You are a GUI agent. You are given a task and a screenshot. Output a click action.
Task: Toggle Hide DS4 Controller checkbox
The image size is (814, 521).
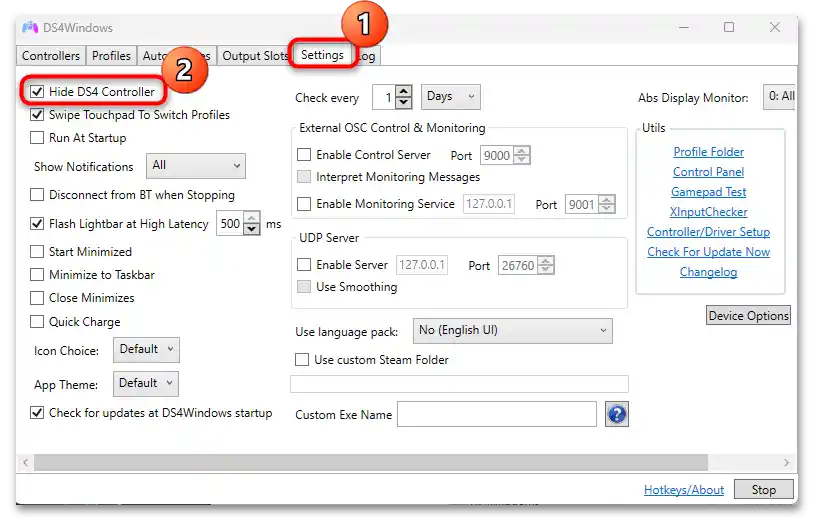[37, 92]
